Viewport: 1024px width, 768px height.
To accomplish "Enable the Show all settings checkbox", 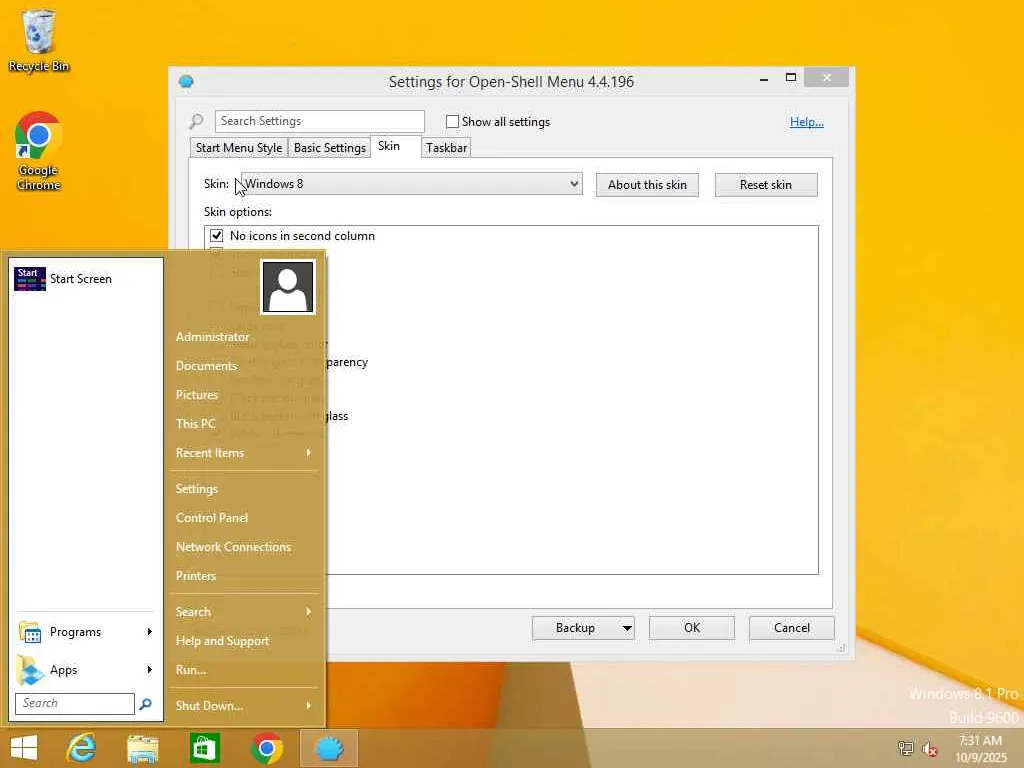I will (452, 121).
